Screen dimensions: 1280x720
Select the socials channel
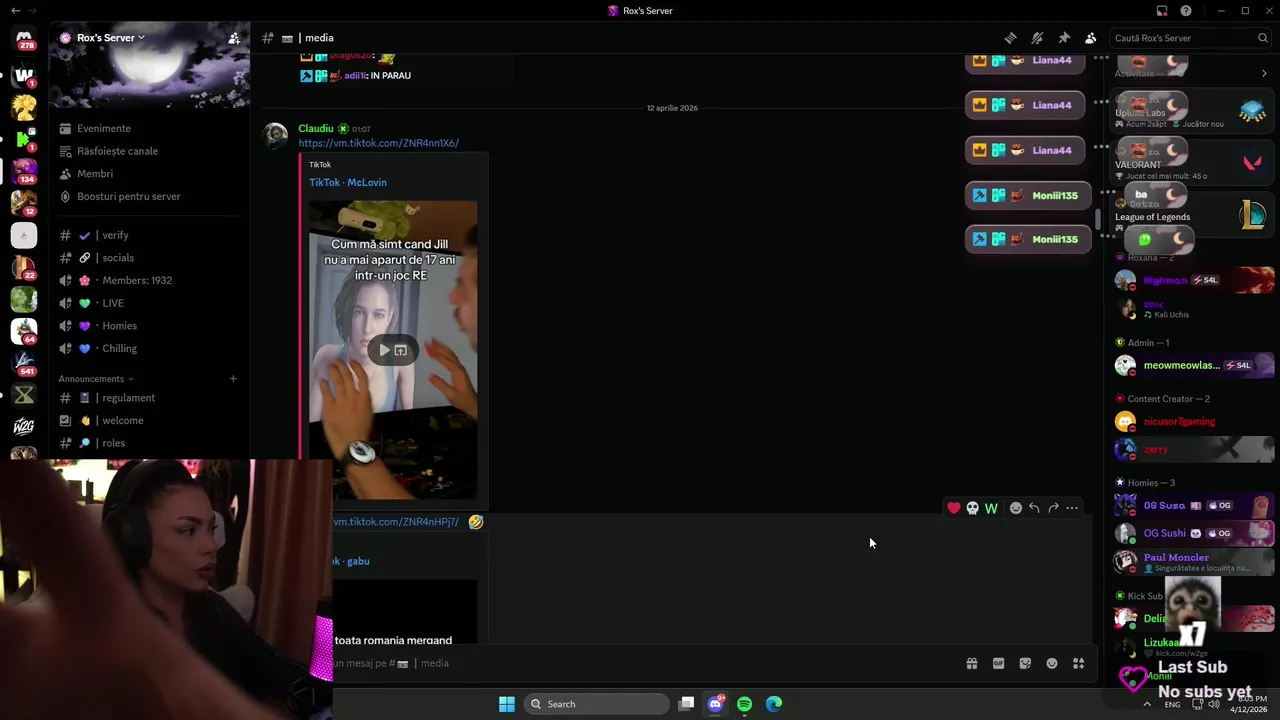(117, 258)
